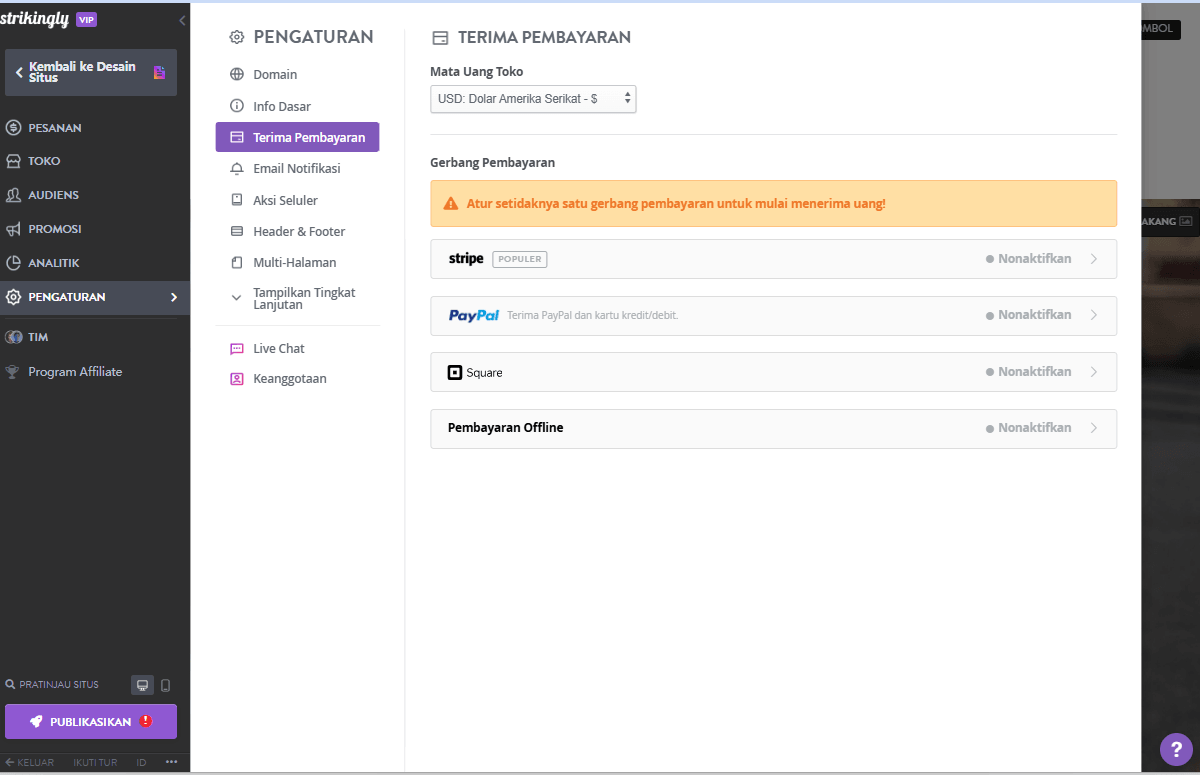The width and height of the screenshot is (1200, 775).
Task: Open the help question mark bubble
Action: tap(1175, 749)
